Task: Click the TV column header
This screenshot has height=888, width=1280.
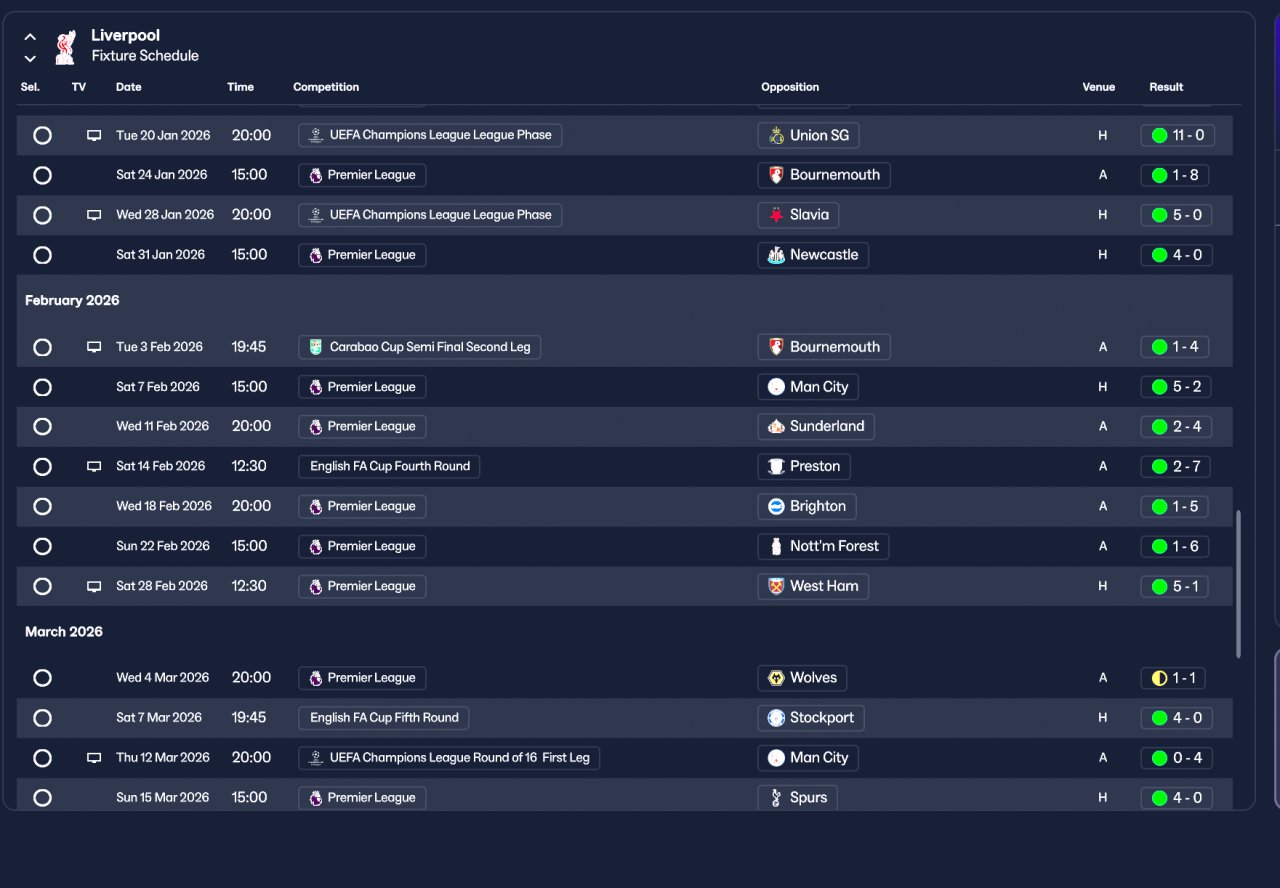Action: (79, 87)
